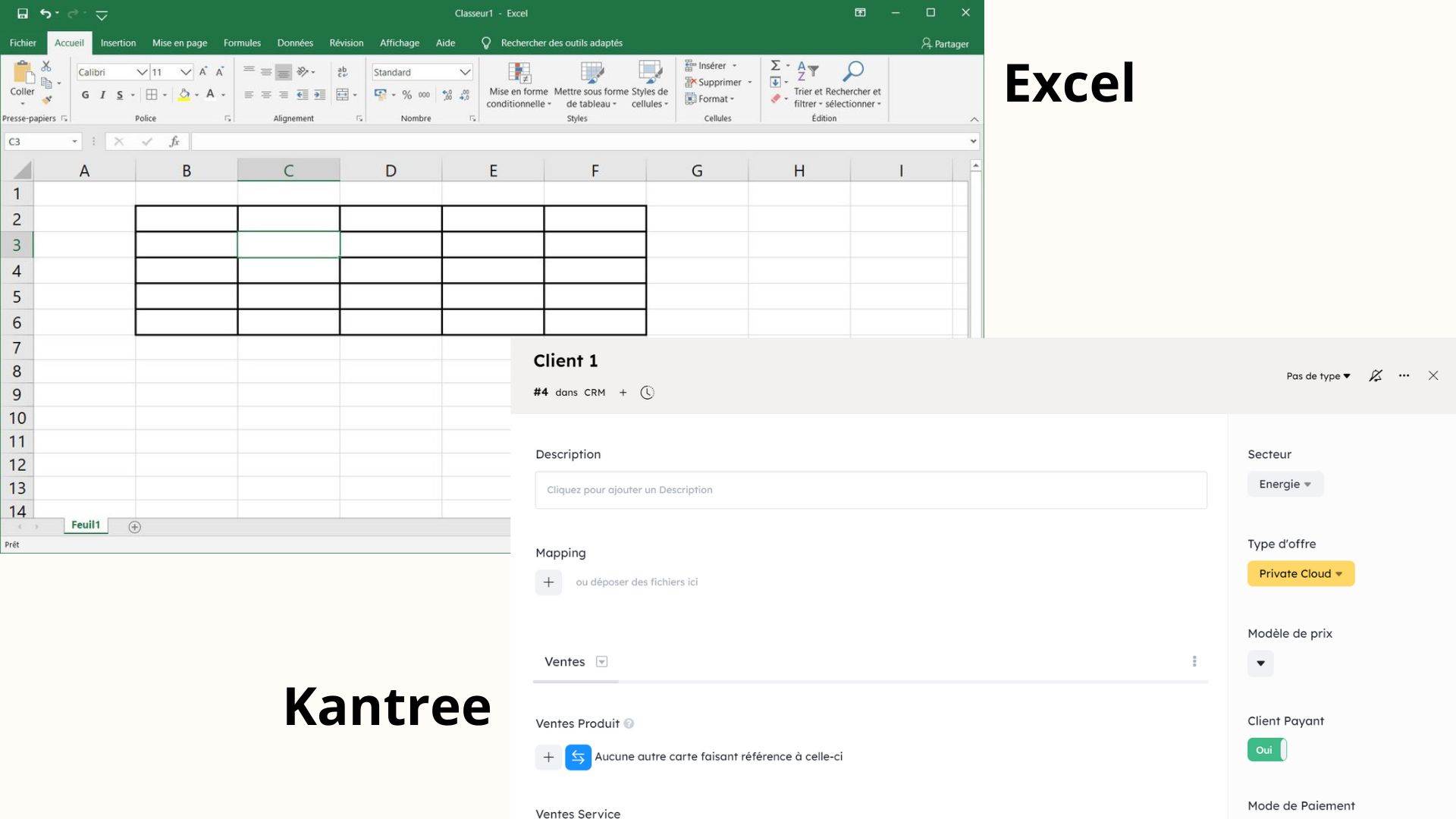The height and width of the screenshot is (819, 1456).
Task: Switch to the Insertion ribbon tab
Action: tap(118, 43)
